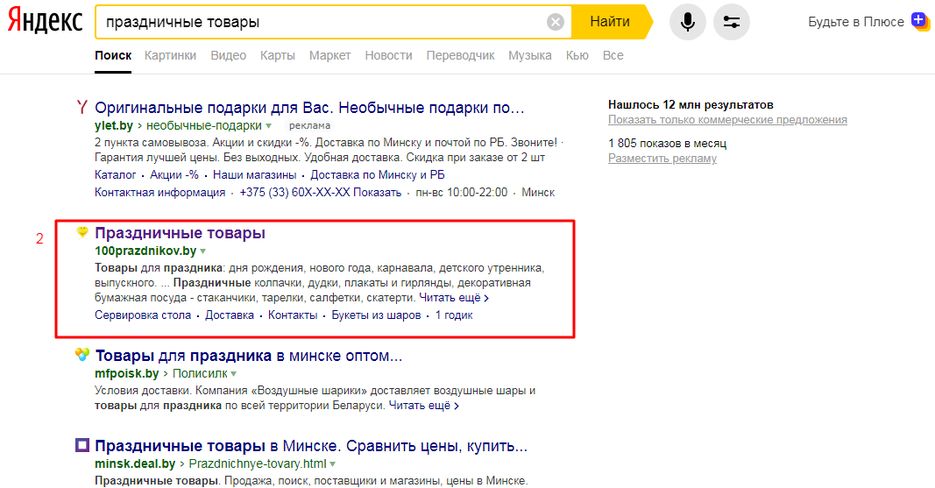Click the Yandex Plus icon
This screenshot has height=488, width=935.
pos(921,21)
